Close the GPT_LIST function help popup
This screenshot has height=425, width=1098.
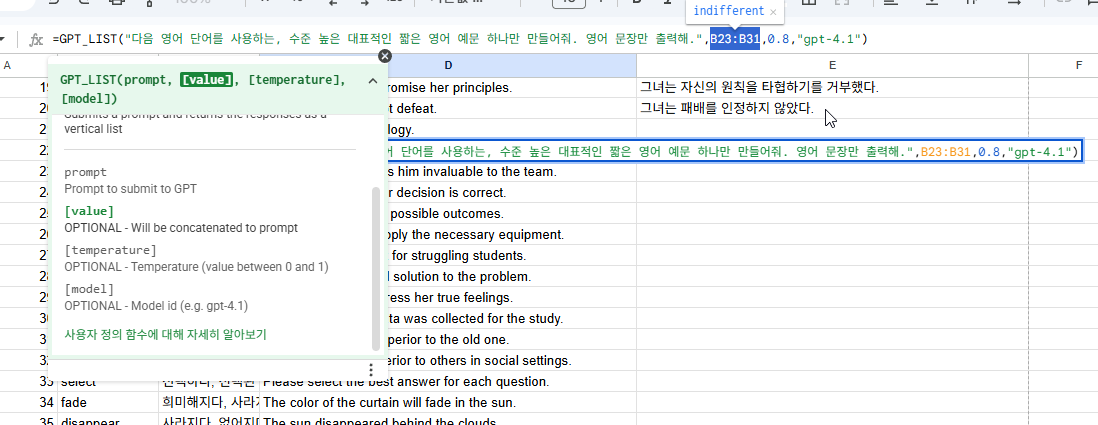pos(384,56)
